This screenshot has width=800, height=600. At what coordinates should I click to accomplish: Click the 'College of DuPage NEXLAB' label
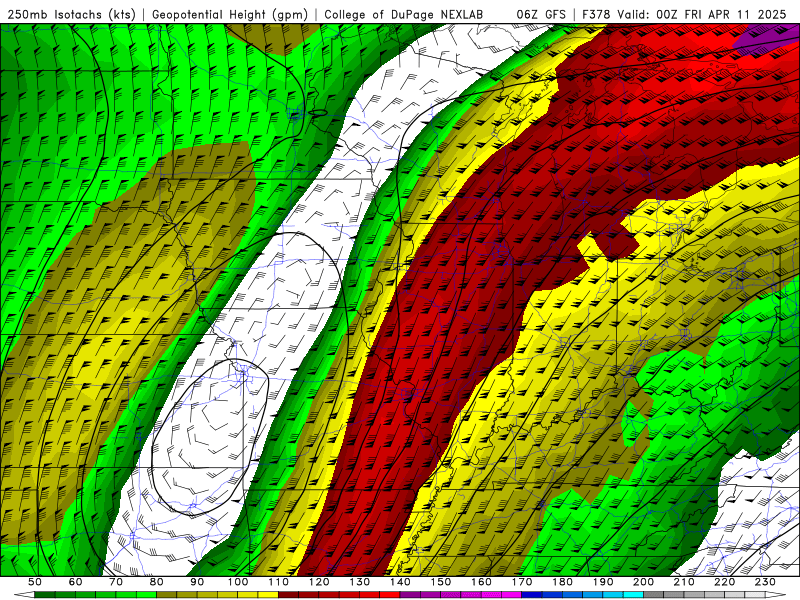[x=404, y=15]
